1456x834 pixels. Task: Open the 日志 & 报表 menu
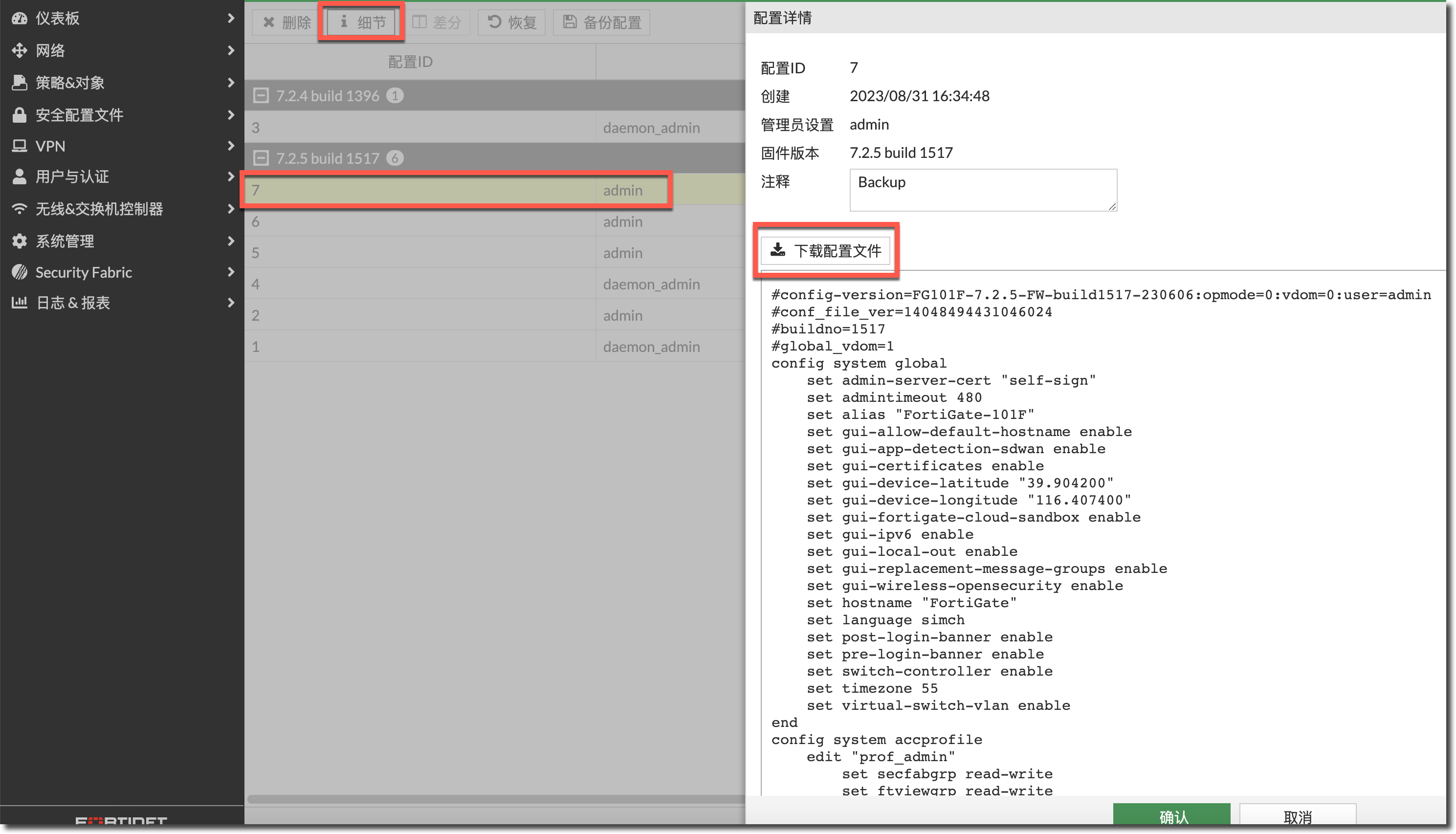pyautogui.click(x=73, y=303)
